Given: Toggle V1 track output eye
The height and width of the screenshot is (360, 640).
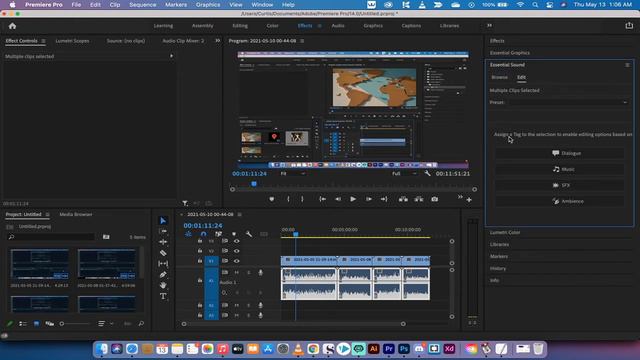Looking at the screenshot, I should 236,261.
